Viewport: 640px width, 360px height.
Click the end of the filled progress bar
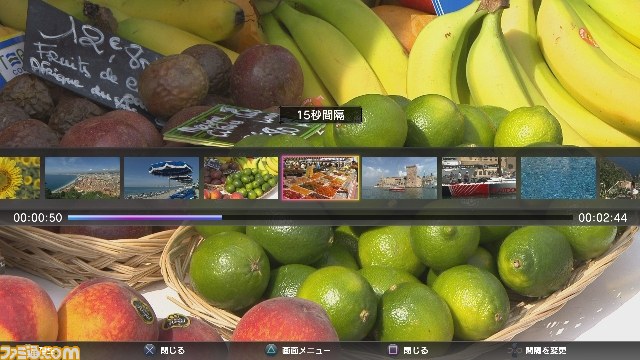tap(221, 218)
